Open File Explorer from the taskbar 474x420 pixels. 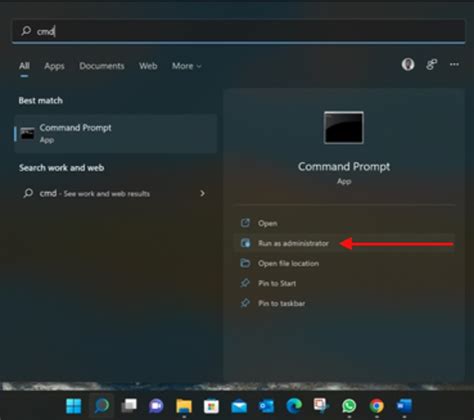(x=184, y=406)
